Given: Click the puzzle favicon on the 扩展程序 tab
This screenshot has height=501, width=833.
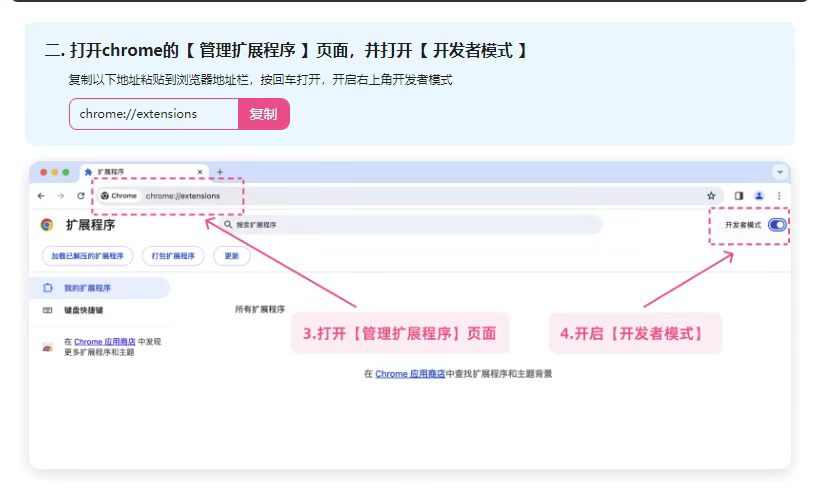Looking at the screenshot, I should point(88,172).
